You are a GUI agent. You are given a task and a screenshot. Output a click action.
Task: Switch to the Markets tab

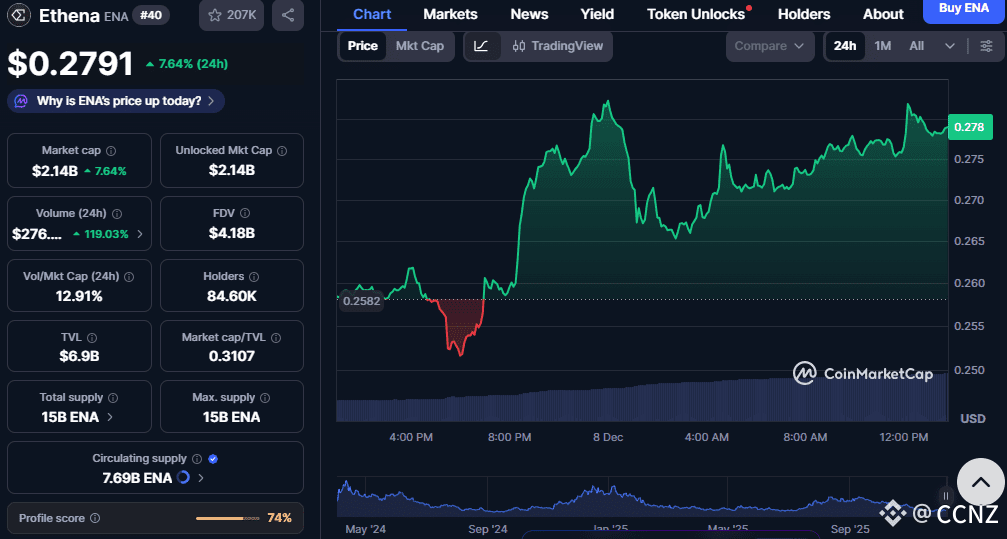[450, 14]
